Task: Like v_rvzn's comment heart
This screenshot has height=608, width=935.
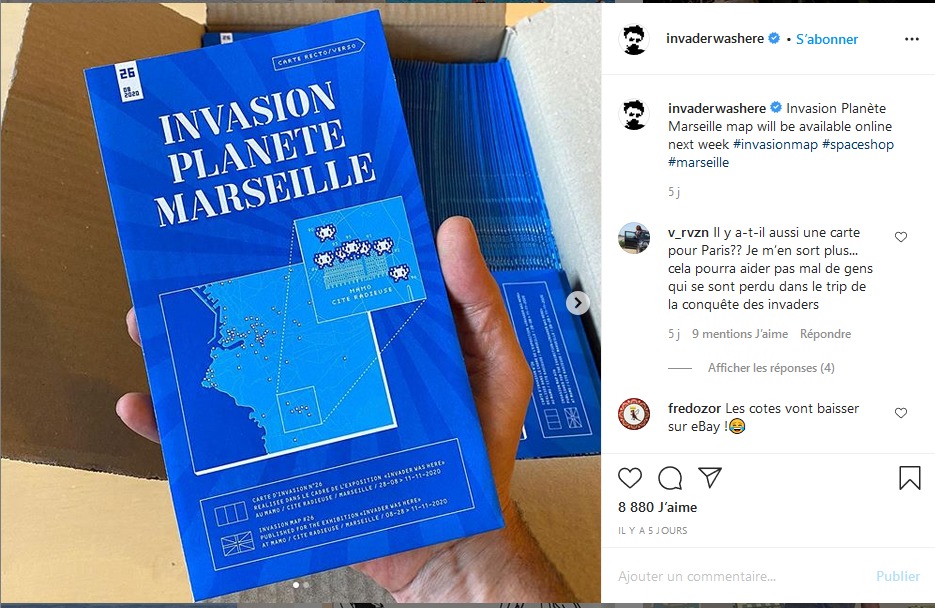Action: pyautogui.click(x=901, y=237)
